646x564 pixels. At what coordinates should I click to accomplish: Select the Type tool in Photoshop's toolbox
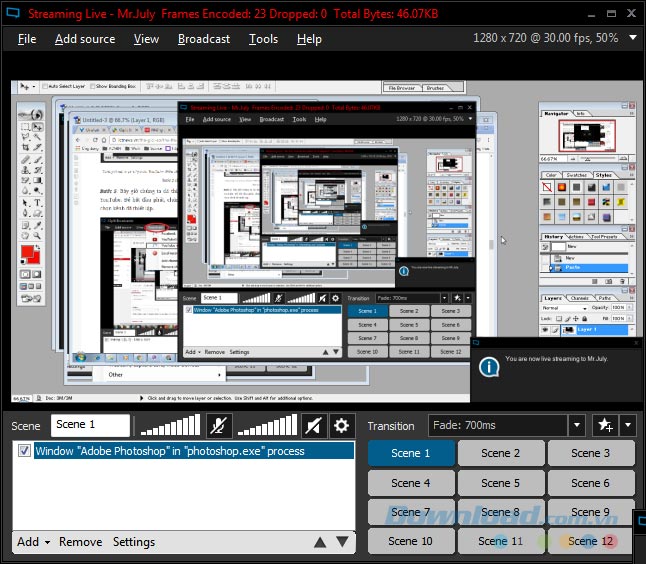[x=37, y=203]
